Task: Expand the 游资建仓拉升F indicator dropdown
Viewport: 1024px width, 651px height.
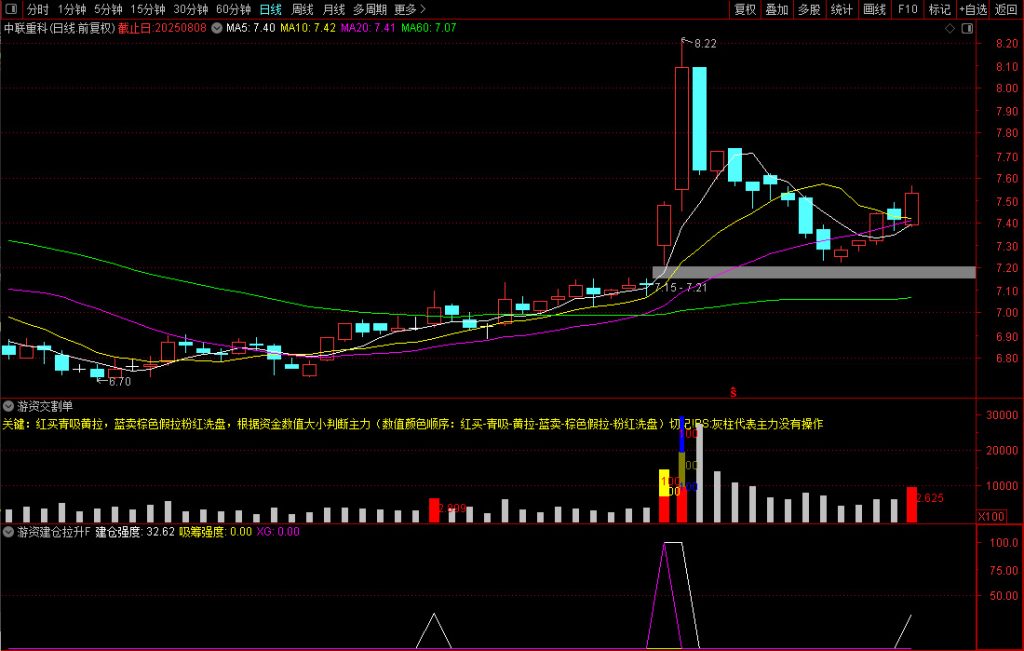Action: click(9, 532)
